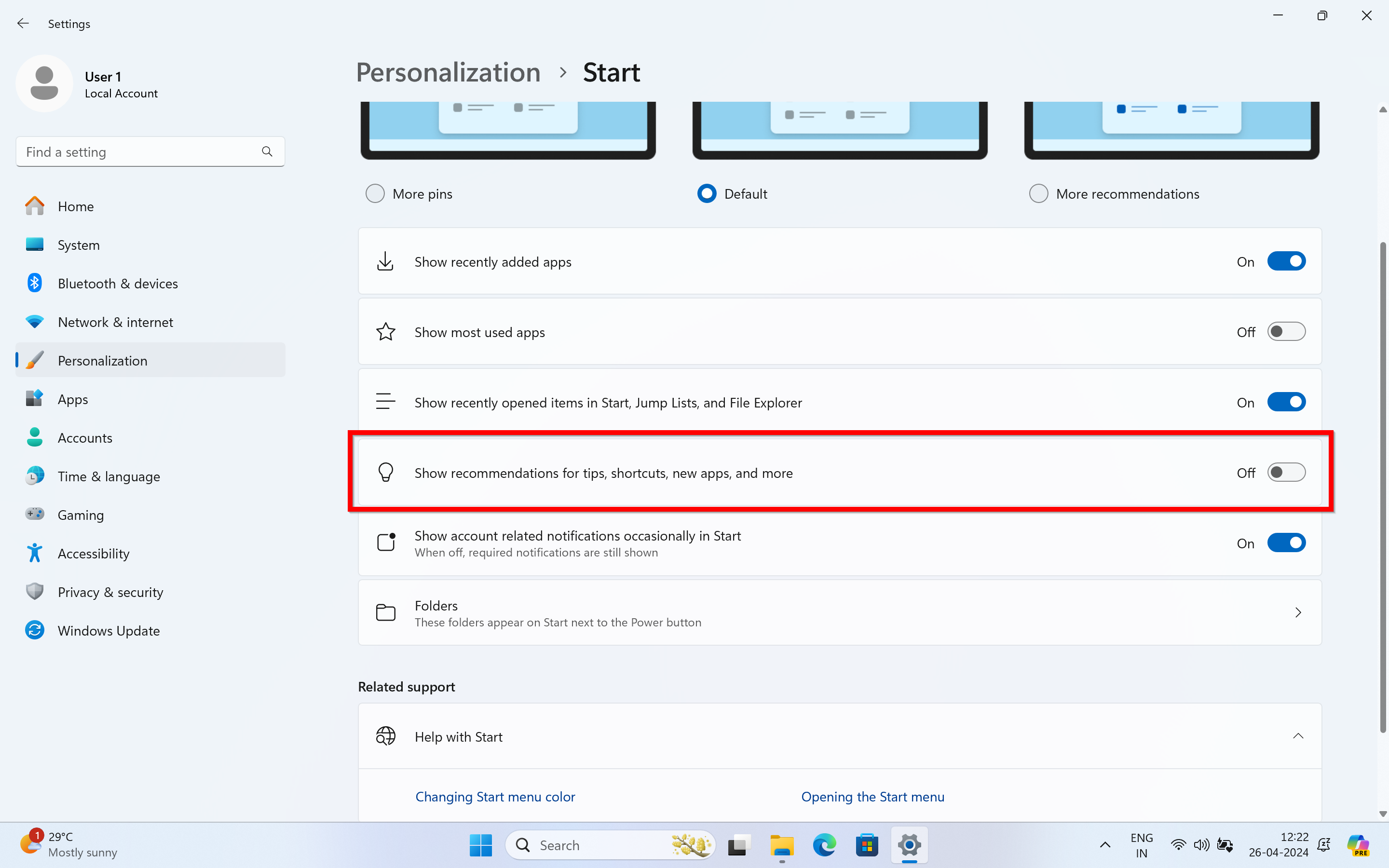This screenshot has width=1389, height=868.
Task: Click the Settings gear taskbar icon
Action: [909, 845]
